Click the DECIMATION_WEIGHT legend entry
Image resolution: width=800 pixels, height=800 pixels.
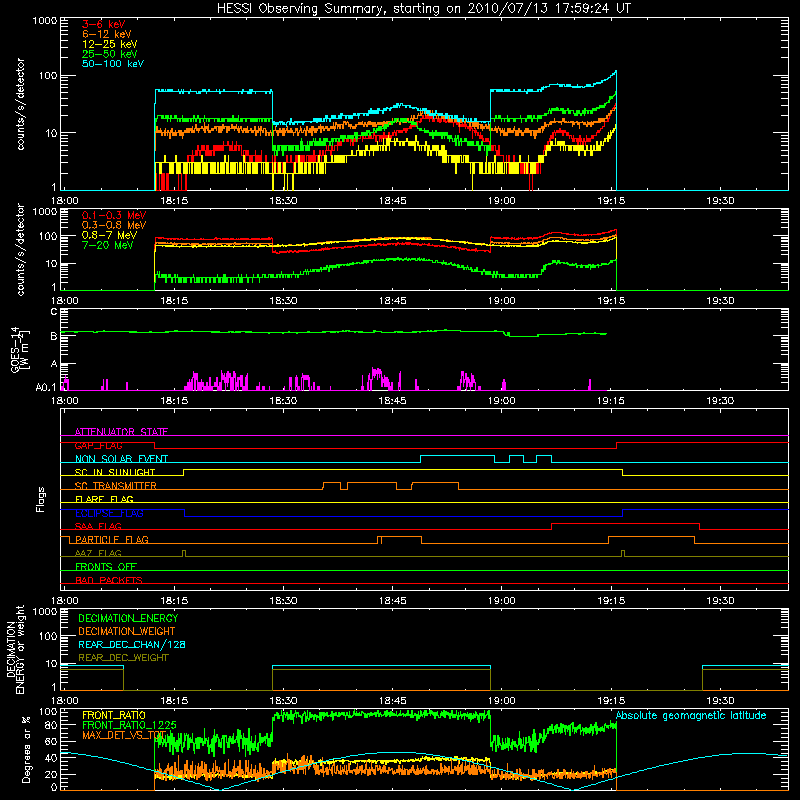coord(127,631)
